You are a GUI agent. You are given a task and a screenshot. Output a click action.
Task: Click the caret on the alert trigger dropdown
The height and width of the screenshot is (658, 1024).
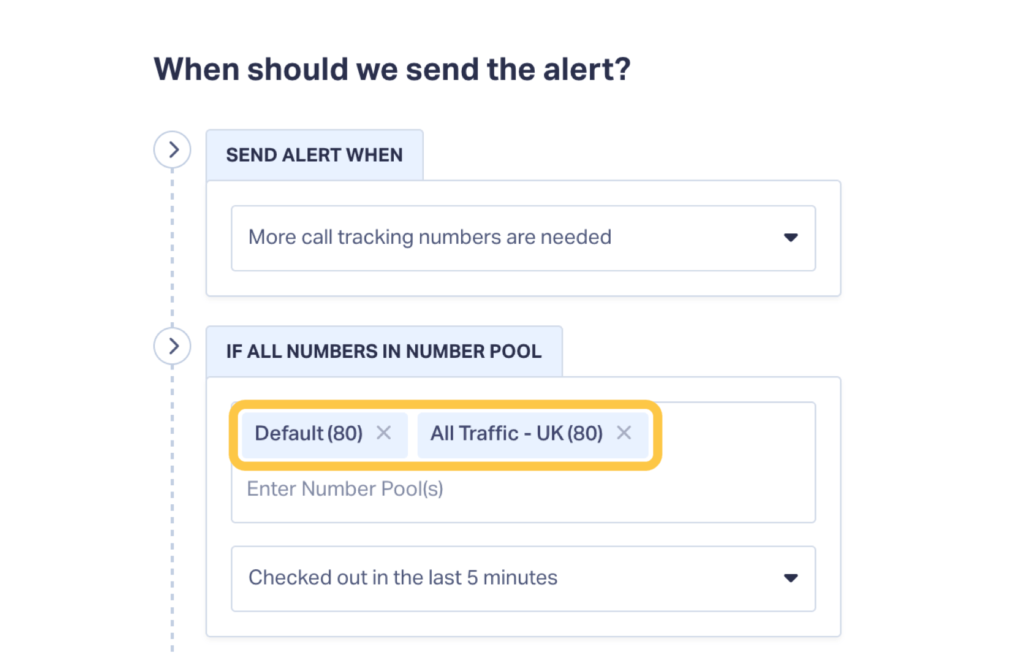790,237
